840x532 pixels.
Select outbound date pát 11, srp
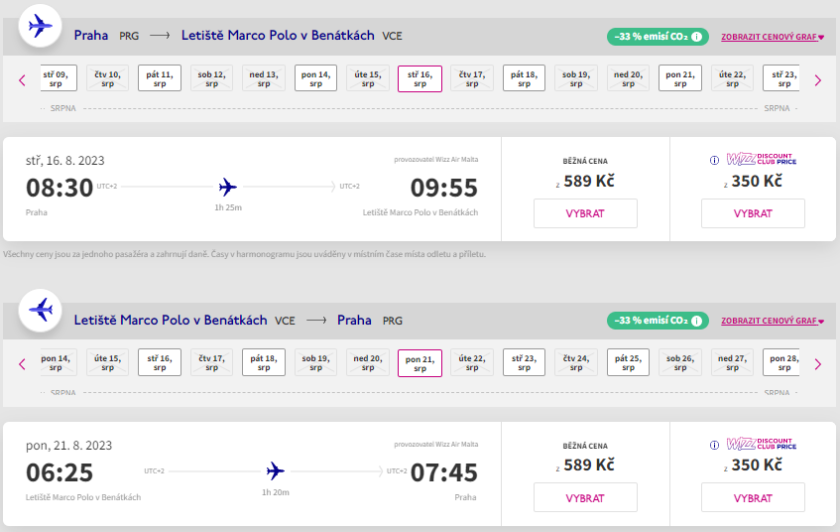159,79
